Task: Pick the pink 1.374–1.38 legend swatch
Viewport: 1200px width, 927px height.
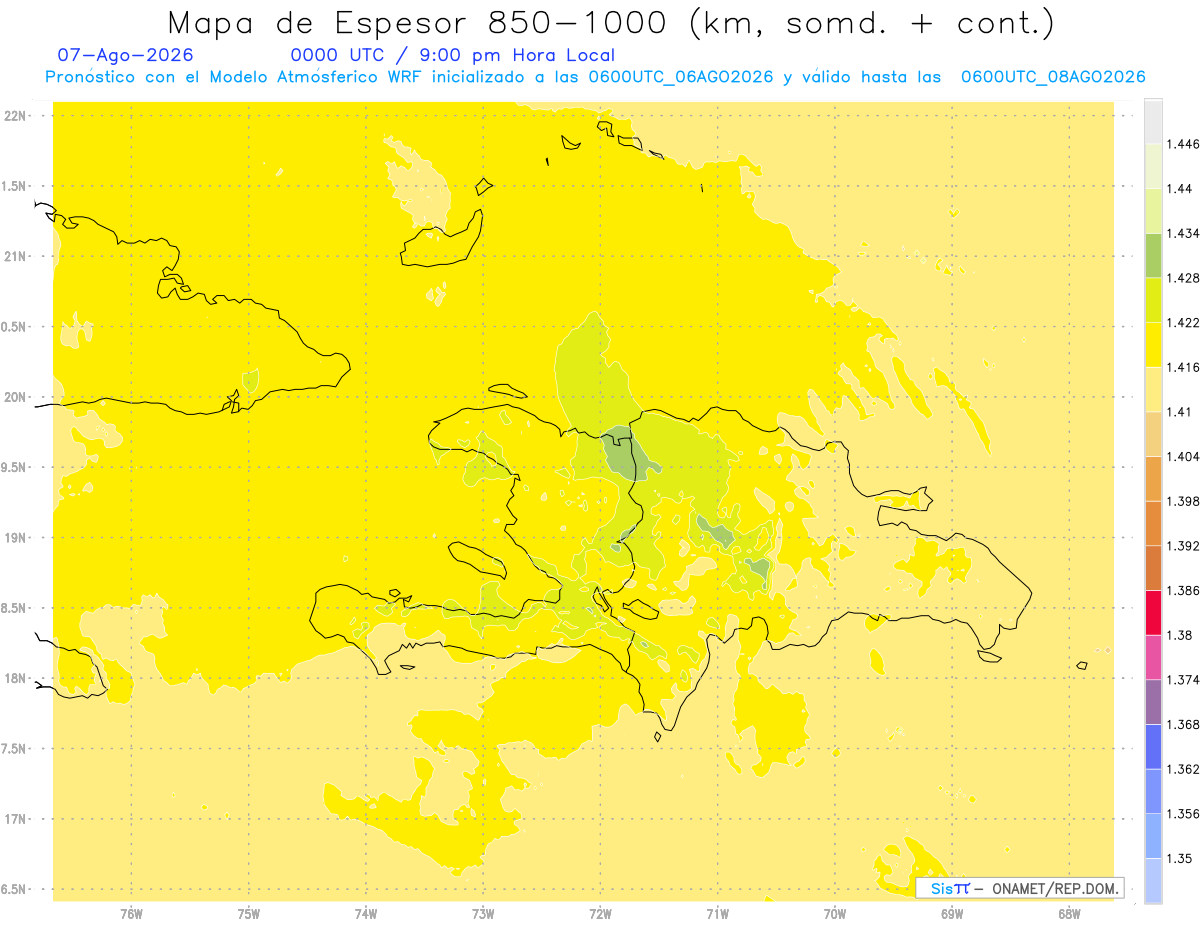Action: (1153, 657)
